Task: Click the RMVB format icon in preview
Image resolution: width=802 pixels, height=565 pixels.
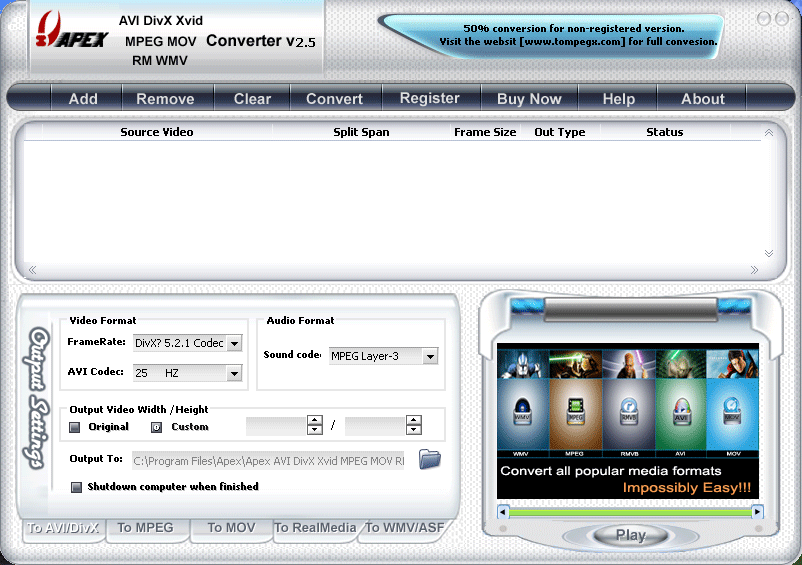Action: [629, 411]
